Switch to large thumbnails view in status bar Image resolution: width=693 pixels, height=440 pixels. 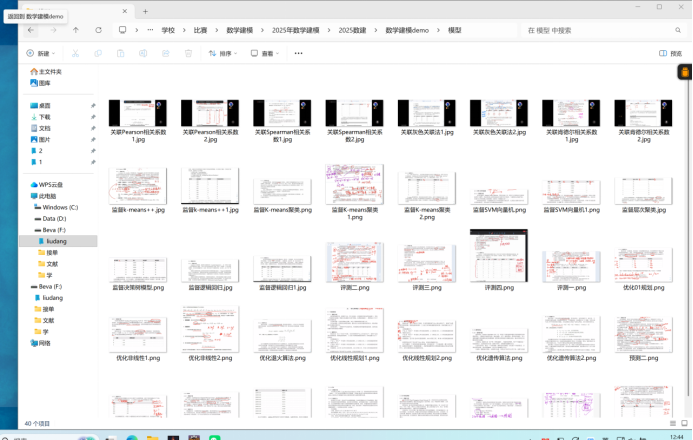(682, 424)
